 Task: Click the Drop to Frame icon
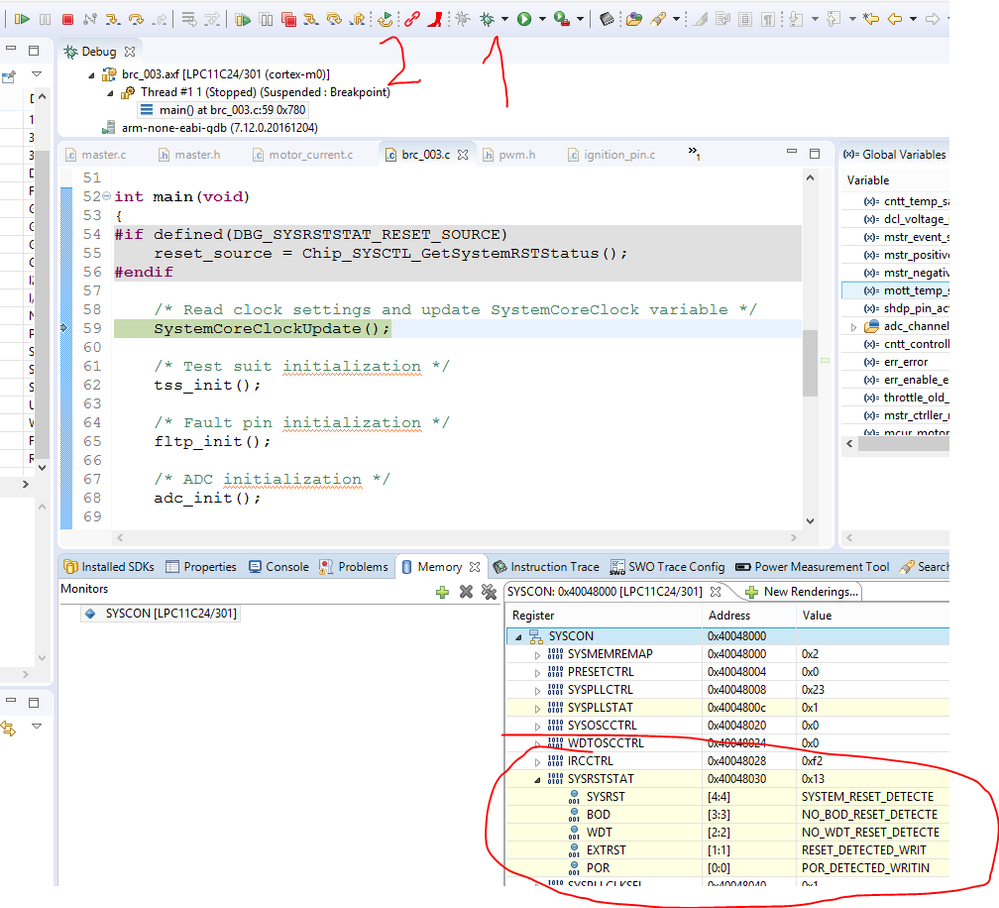pyautogui.click(x=189, y=19)
